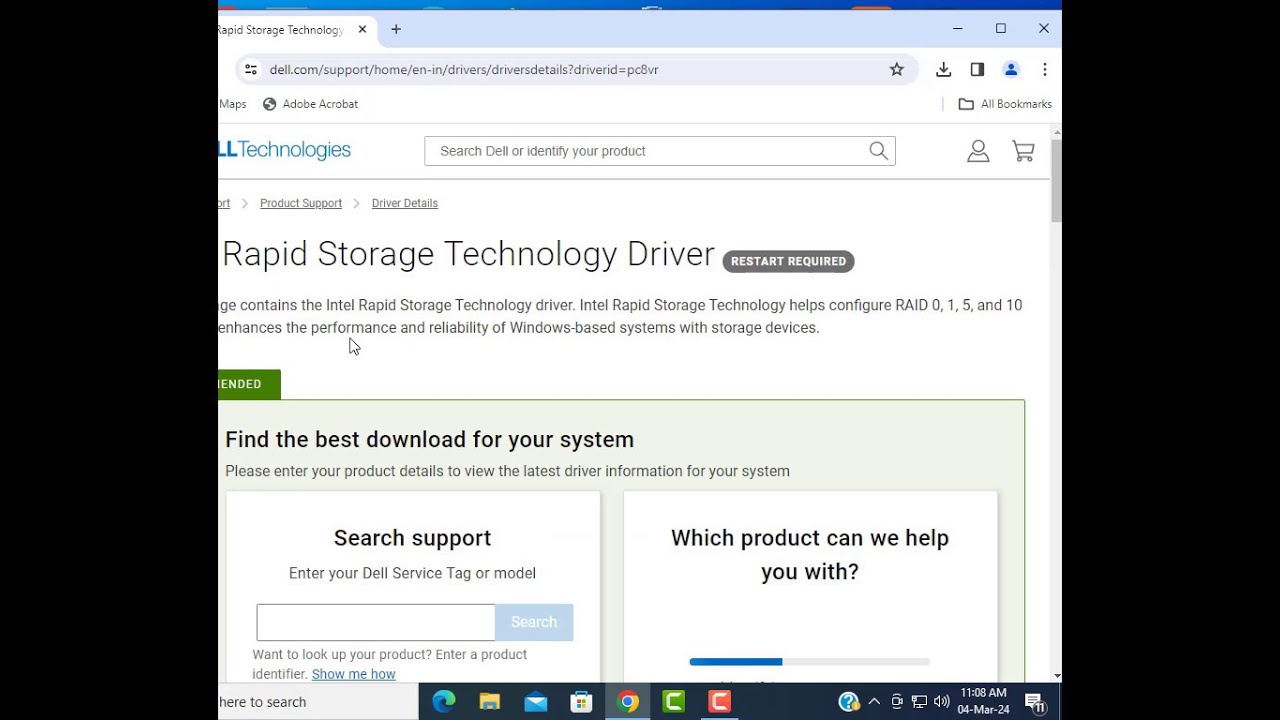This screenshot has height=720, width=1280.
Task: Click the magnifier icon in Dell search
Action: pos(878,151)
